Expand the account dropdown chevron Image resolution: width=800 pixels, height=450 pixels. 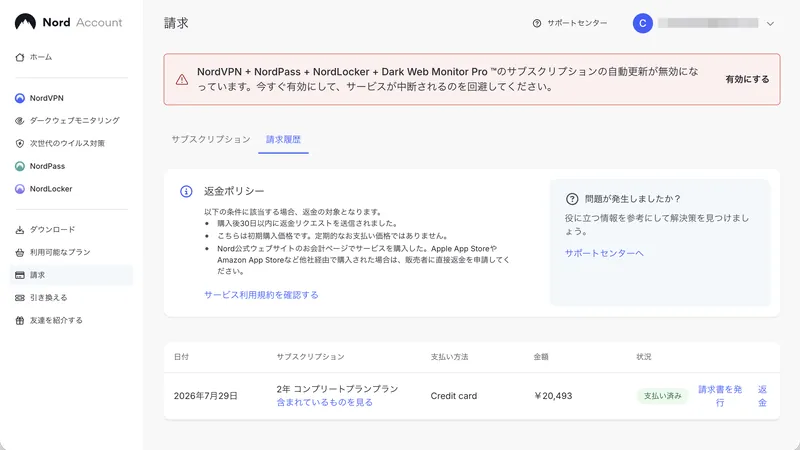coord(770,23)
